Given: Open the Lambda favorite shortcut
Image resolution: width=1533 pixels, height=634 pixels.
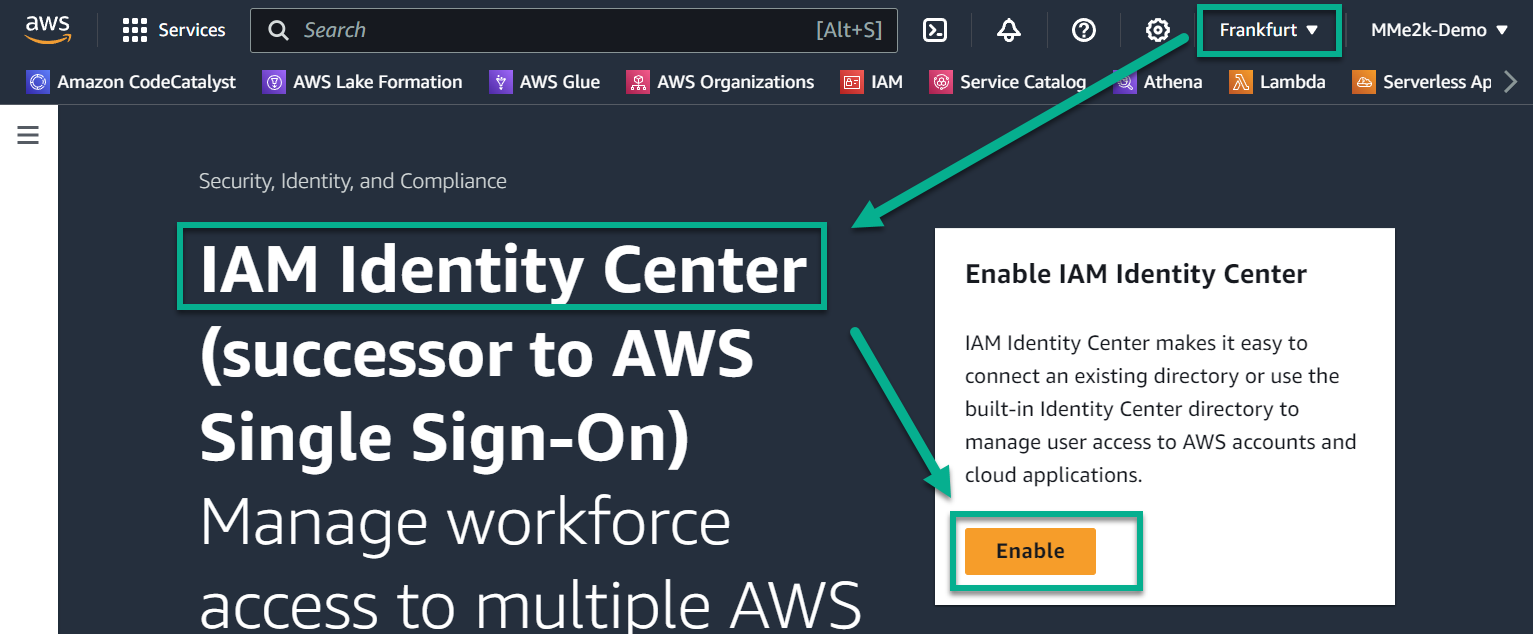Looking at the screenshot, I should coord(1278,81).
